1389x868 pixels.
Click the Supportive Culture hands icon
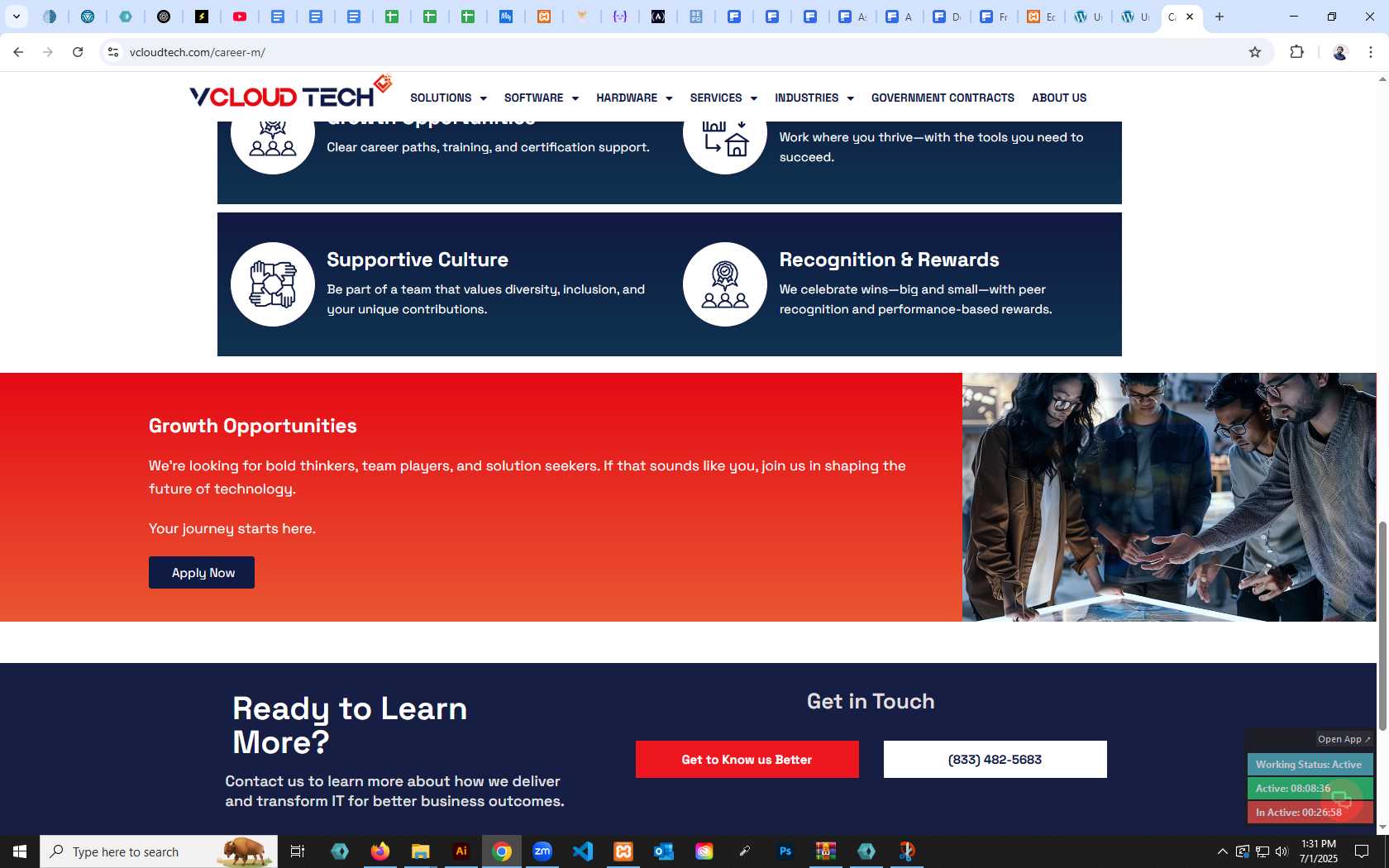[273, 284]
